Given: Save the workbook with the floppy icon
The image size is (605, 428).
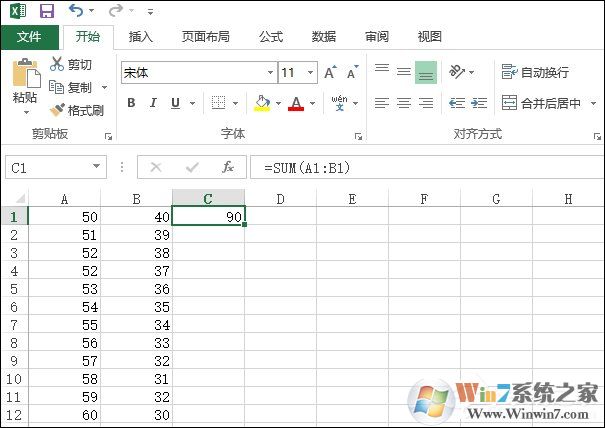Looking at the screenshot, I should point(47,10).
